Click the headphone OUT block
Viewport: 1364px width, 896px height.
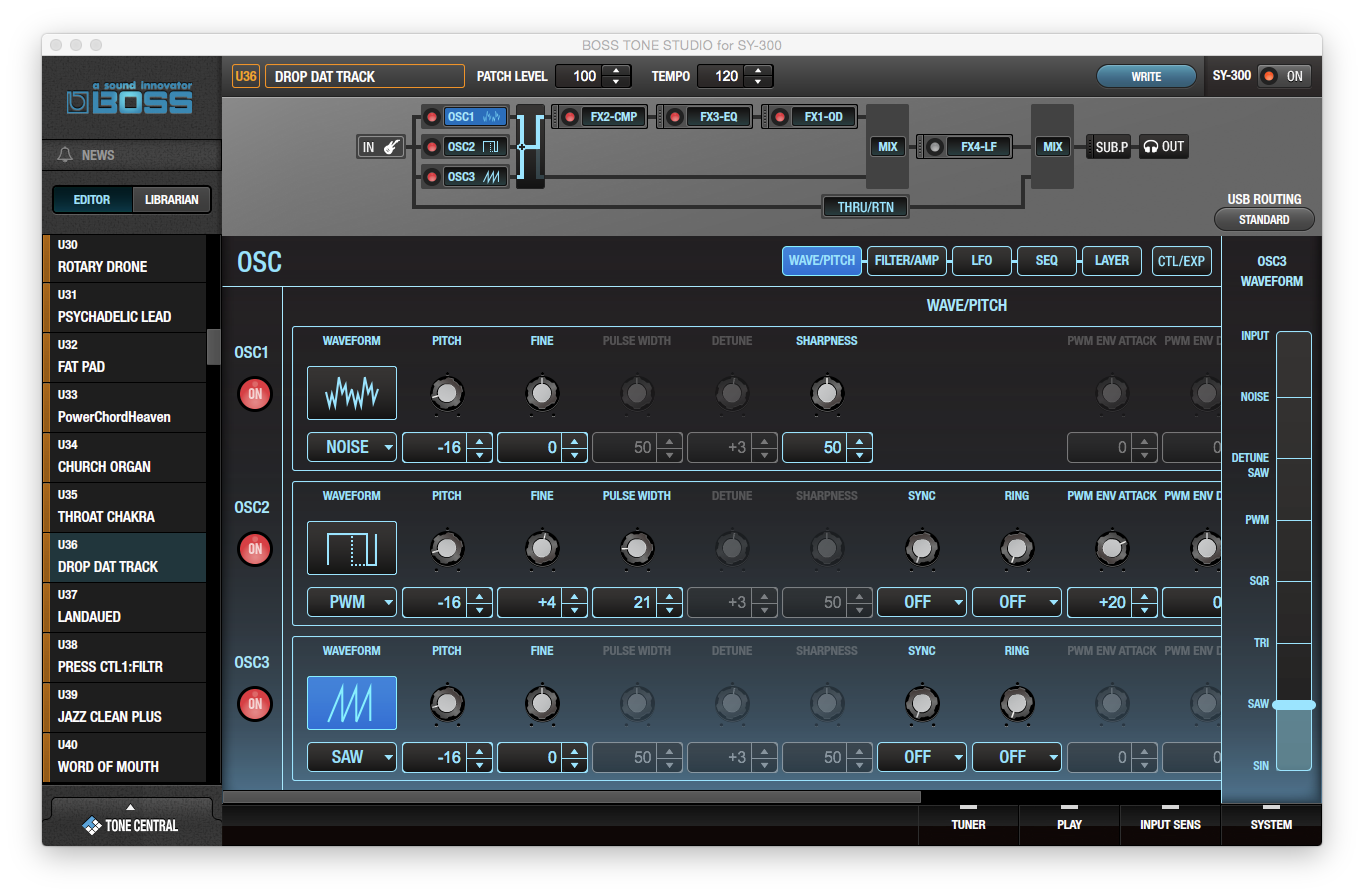click(x=1162, y=146)
